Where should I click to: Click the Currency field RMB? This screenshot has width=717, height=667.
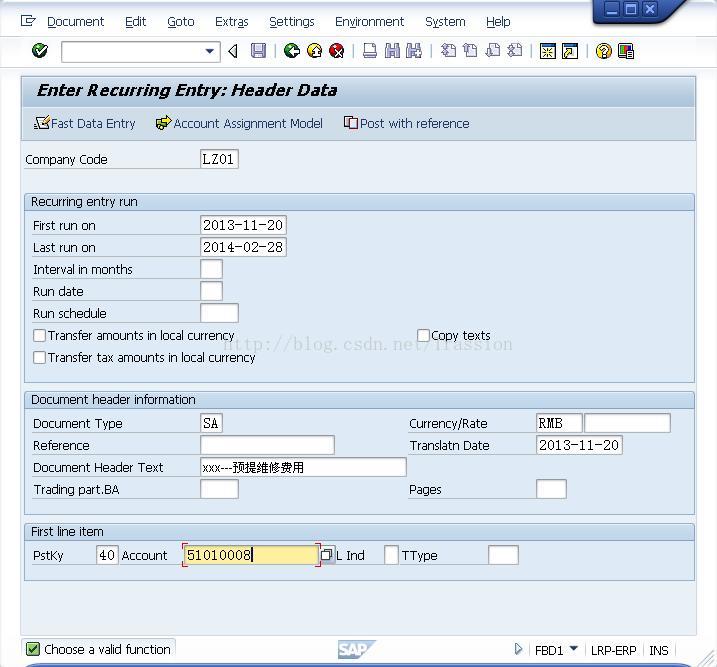(559, 423)
